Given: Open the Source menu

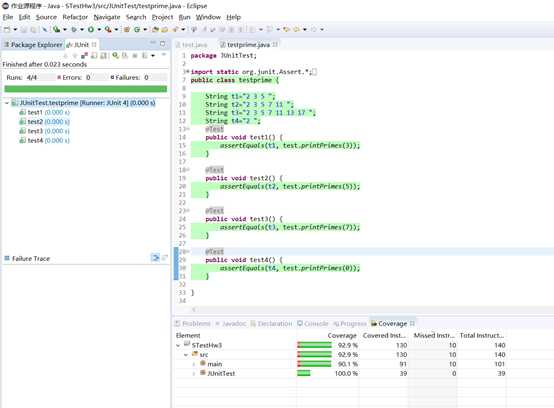Looking at the screenshot, I should [x=46, y=17].
